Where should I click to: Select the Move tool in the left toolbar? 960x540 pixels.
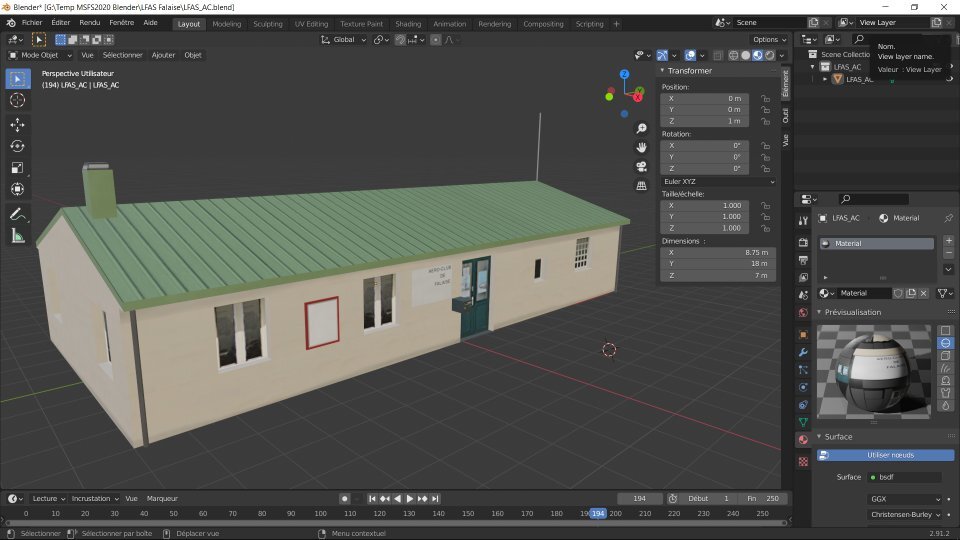[17, 125]
